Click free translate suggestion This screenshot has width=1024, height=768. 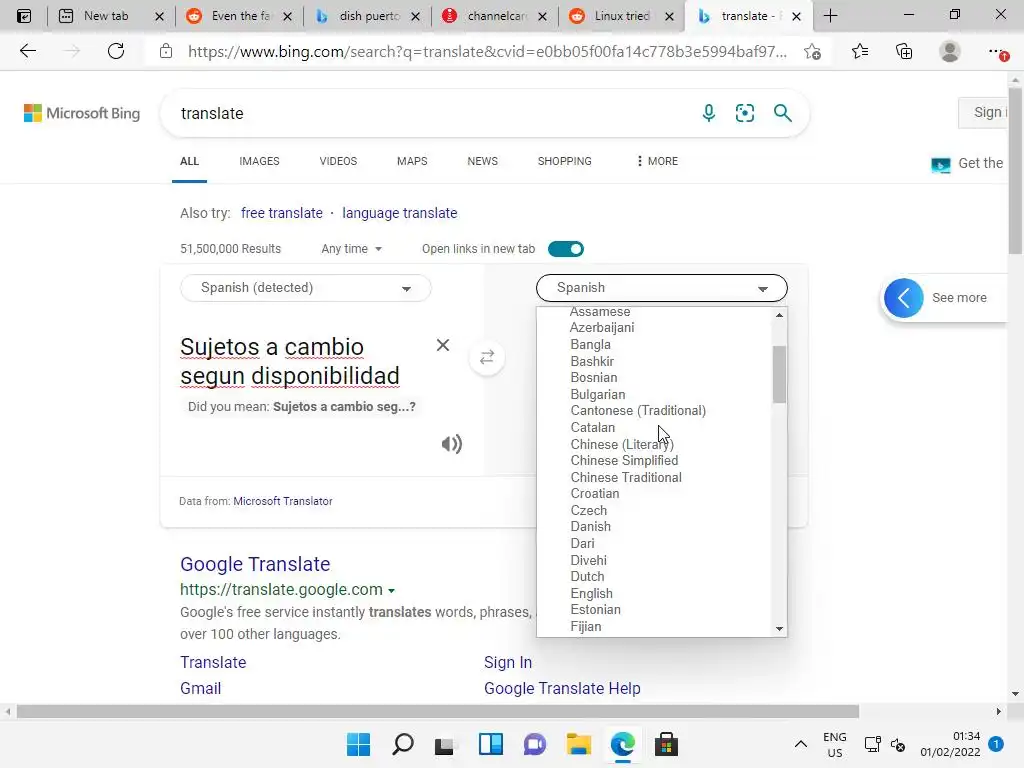point(281,213)
